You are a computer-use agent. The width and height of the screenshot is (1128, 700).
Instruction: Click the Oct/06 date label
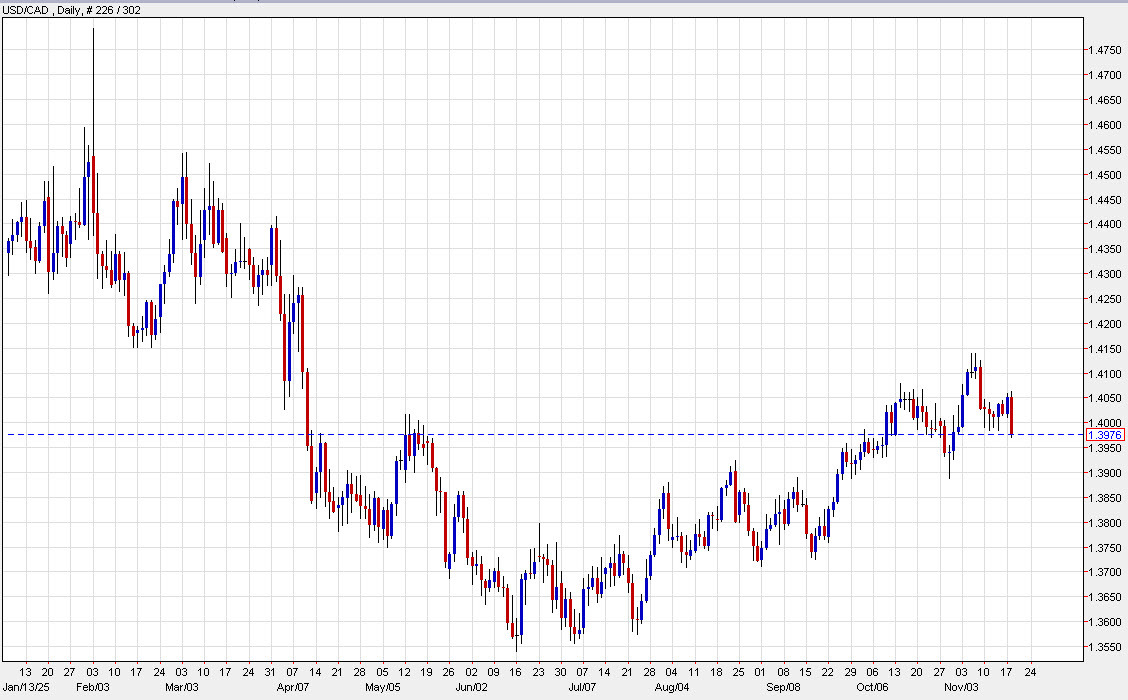point(872,687)
